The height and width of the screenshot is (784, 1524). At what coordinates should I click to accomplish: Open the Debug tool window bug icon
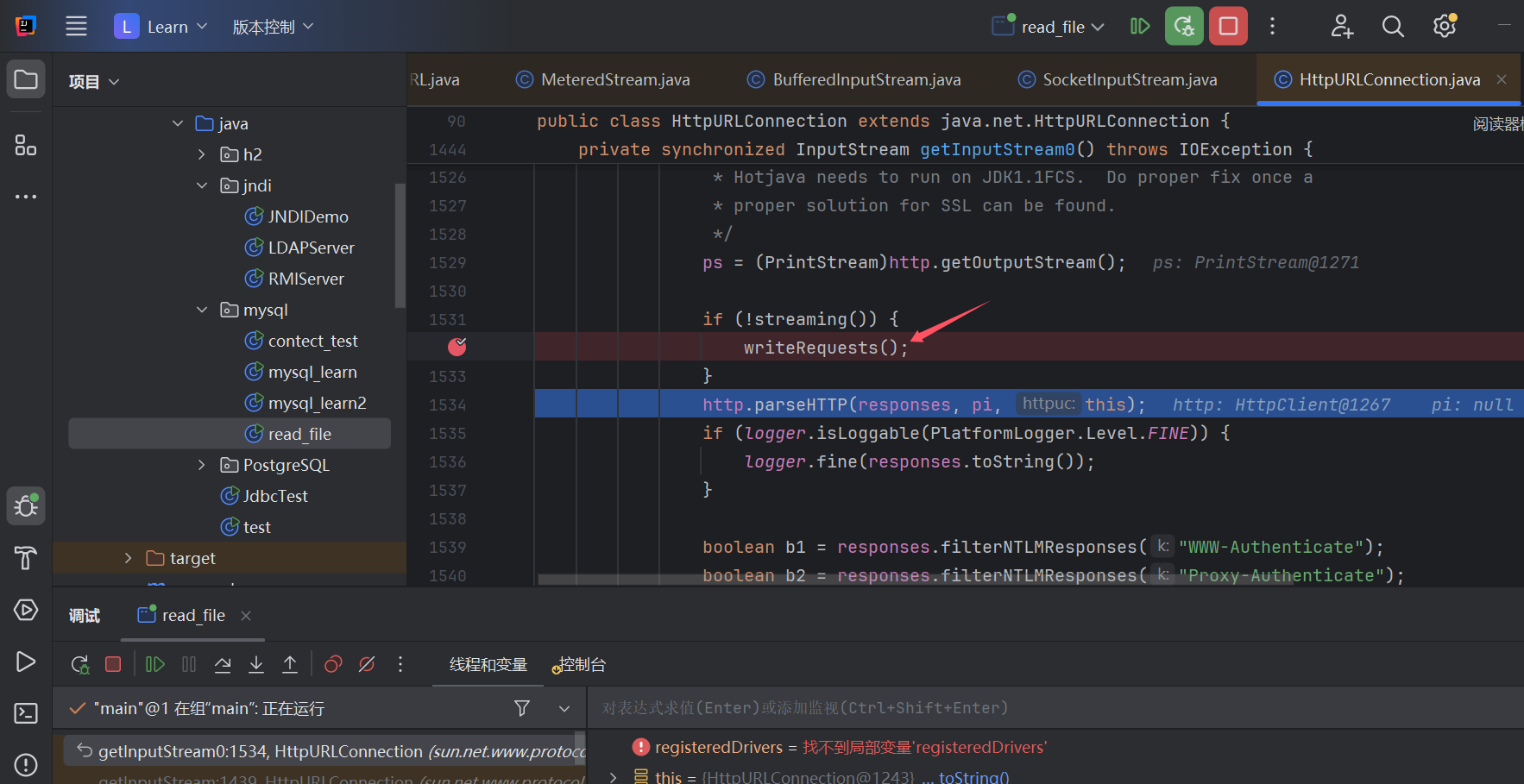(26, 506)
